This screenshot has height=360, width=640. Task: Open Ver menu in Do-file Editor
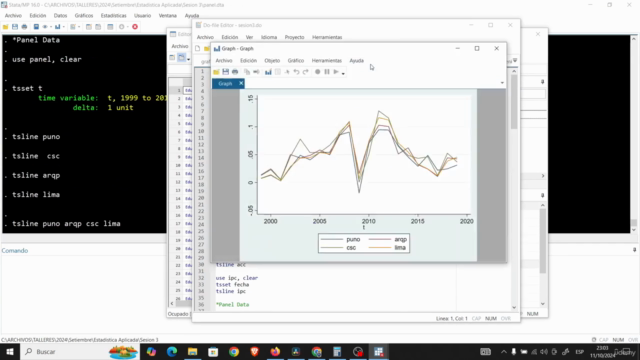[x=249, y=37]
